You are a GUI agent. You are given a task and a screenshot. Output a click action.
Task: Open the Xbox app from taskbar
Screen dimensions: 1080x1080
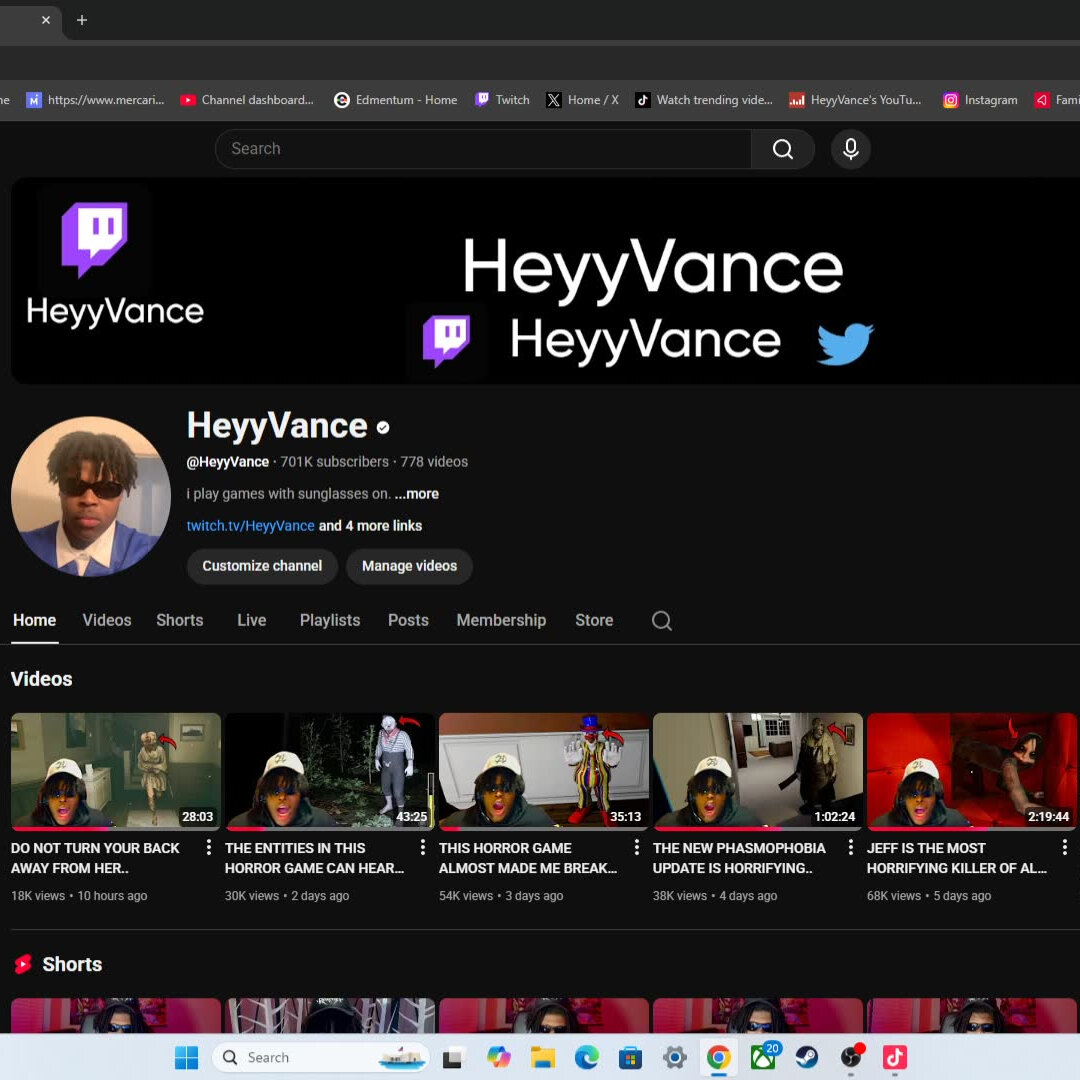(x=763, y=1057)
